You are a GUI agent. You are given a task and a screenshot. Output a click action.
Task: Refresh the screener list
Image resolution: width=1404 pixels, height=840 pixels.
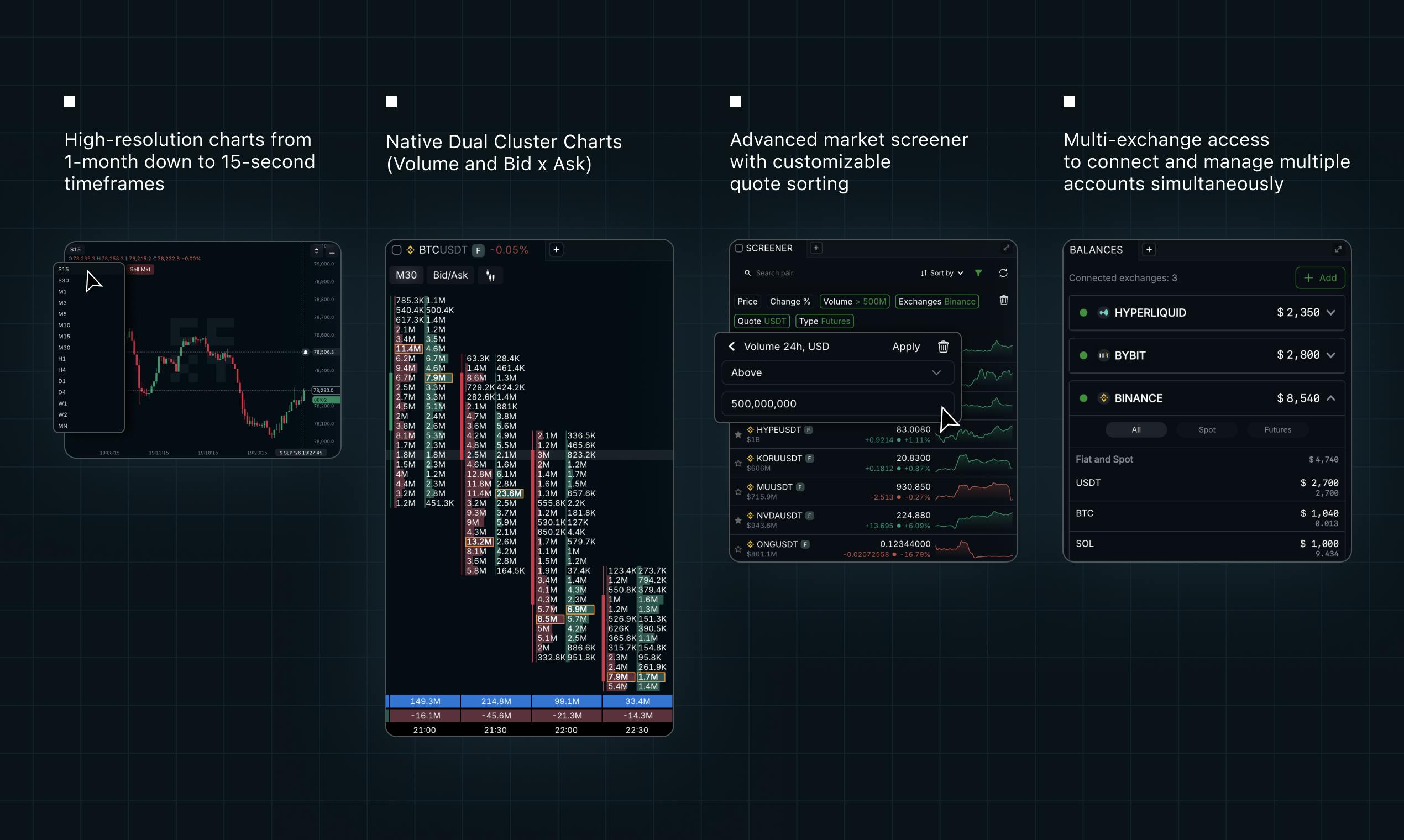click(x=1003, y=273)
